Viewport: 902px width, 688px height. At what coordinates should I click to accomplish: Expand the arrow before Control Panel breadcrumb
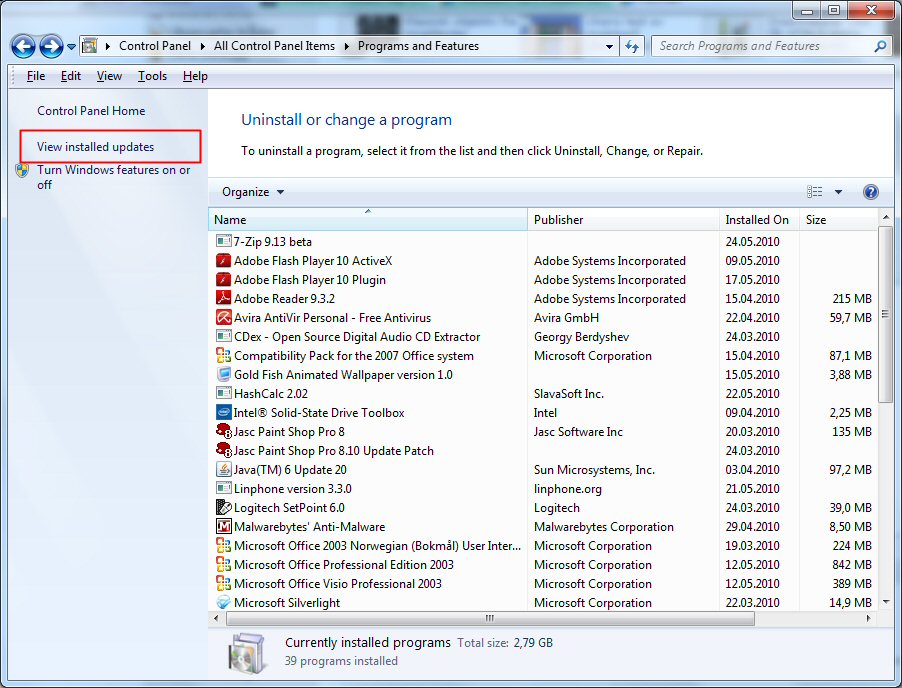tap(108, 46)
